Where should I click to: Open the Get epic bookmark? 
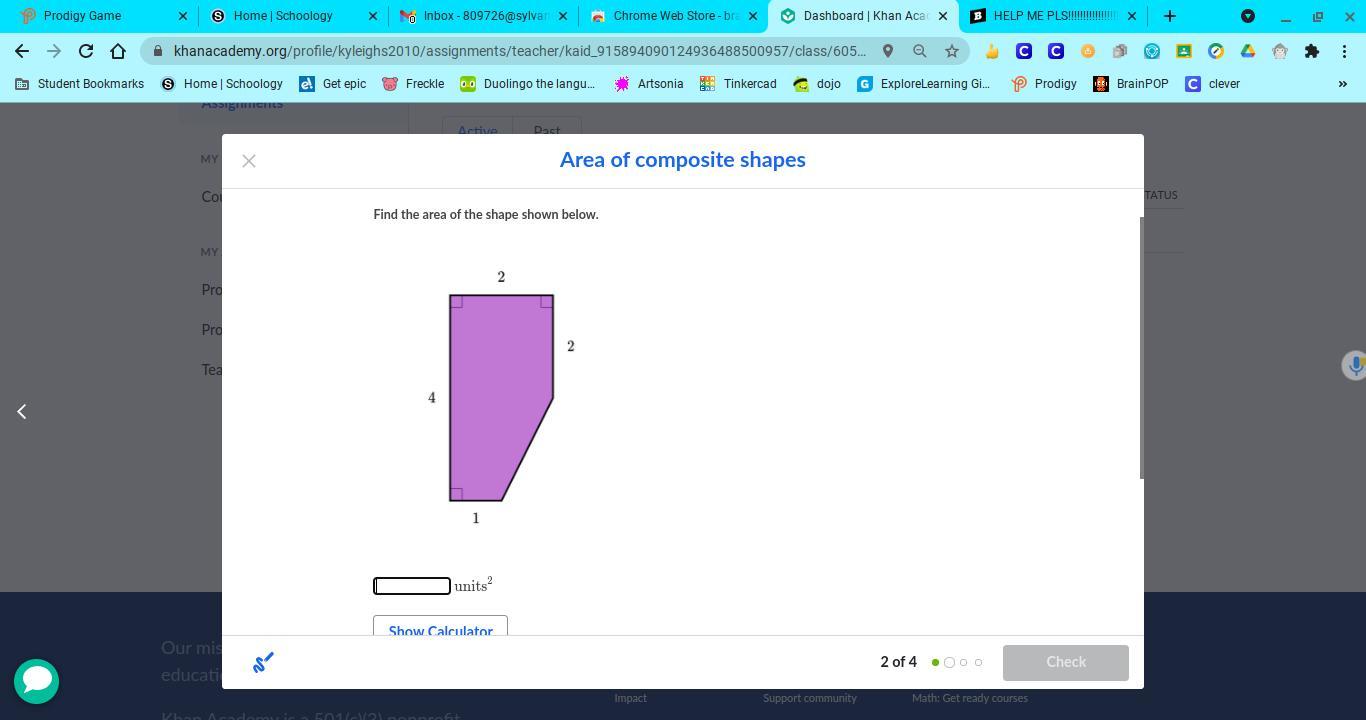[333, 84]
